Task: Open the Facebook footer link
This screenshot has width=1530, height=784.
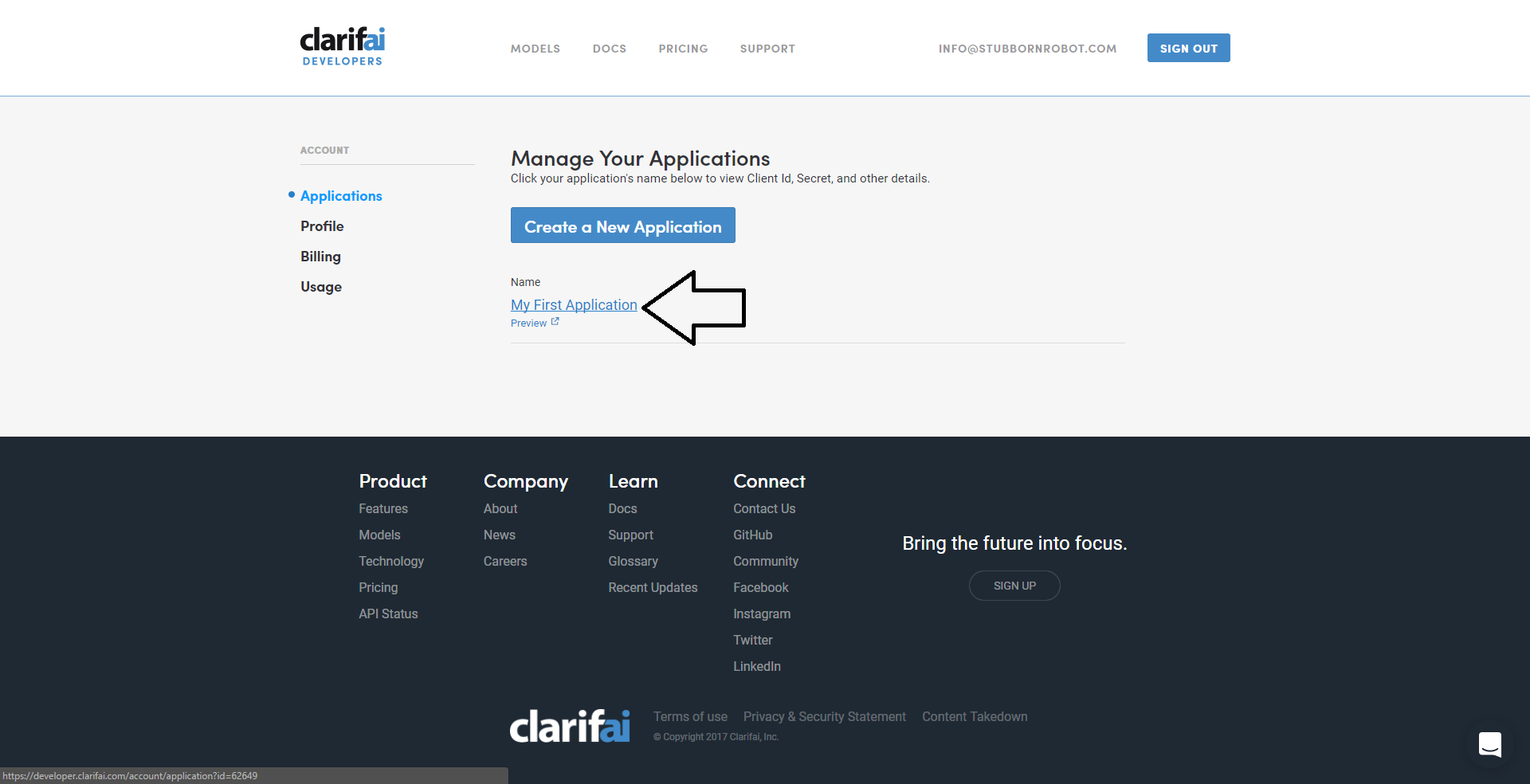Action: point(761,587)
